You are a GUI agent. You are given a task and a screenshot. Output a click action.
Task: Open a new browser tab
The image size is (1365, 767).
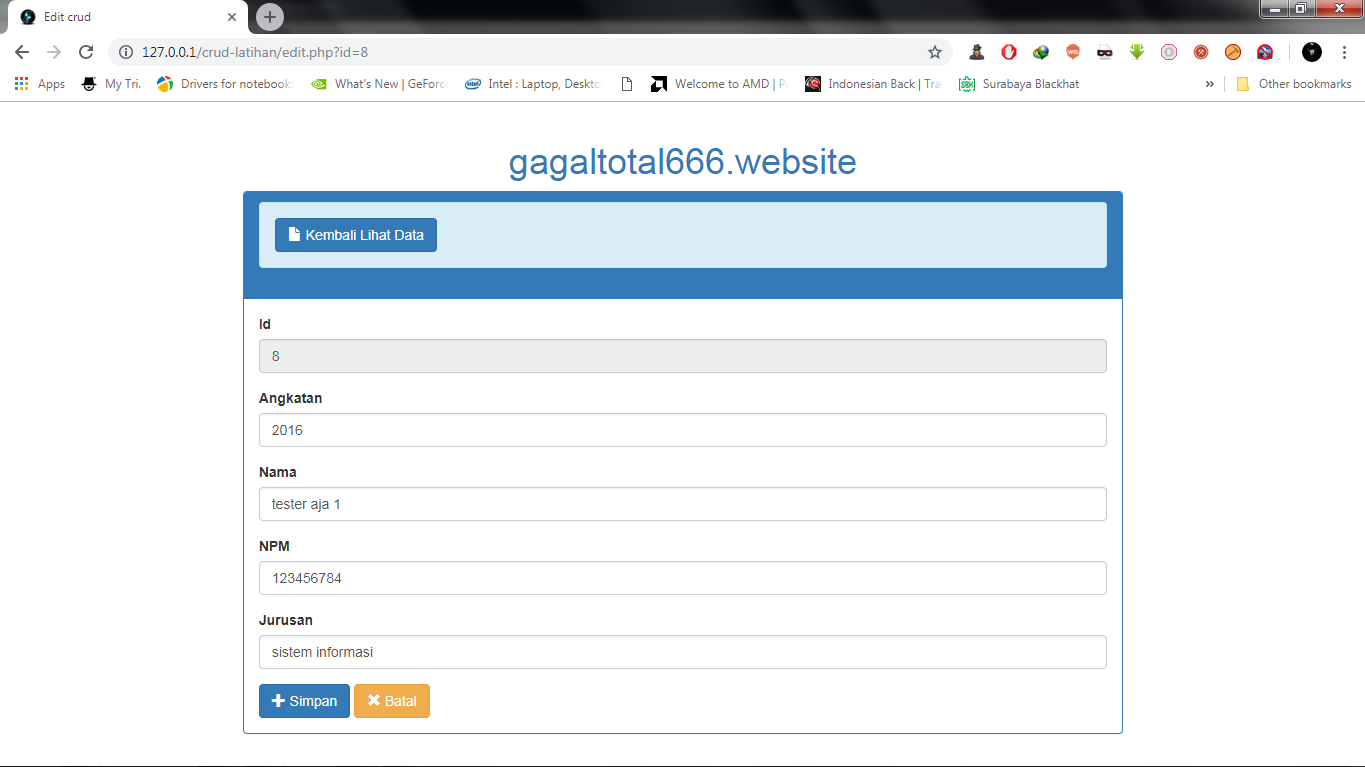(x=270, y=17)
